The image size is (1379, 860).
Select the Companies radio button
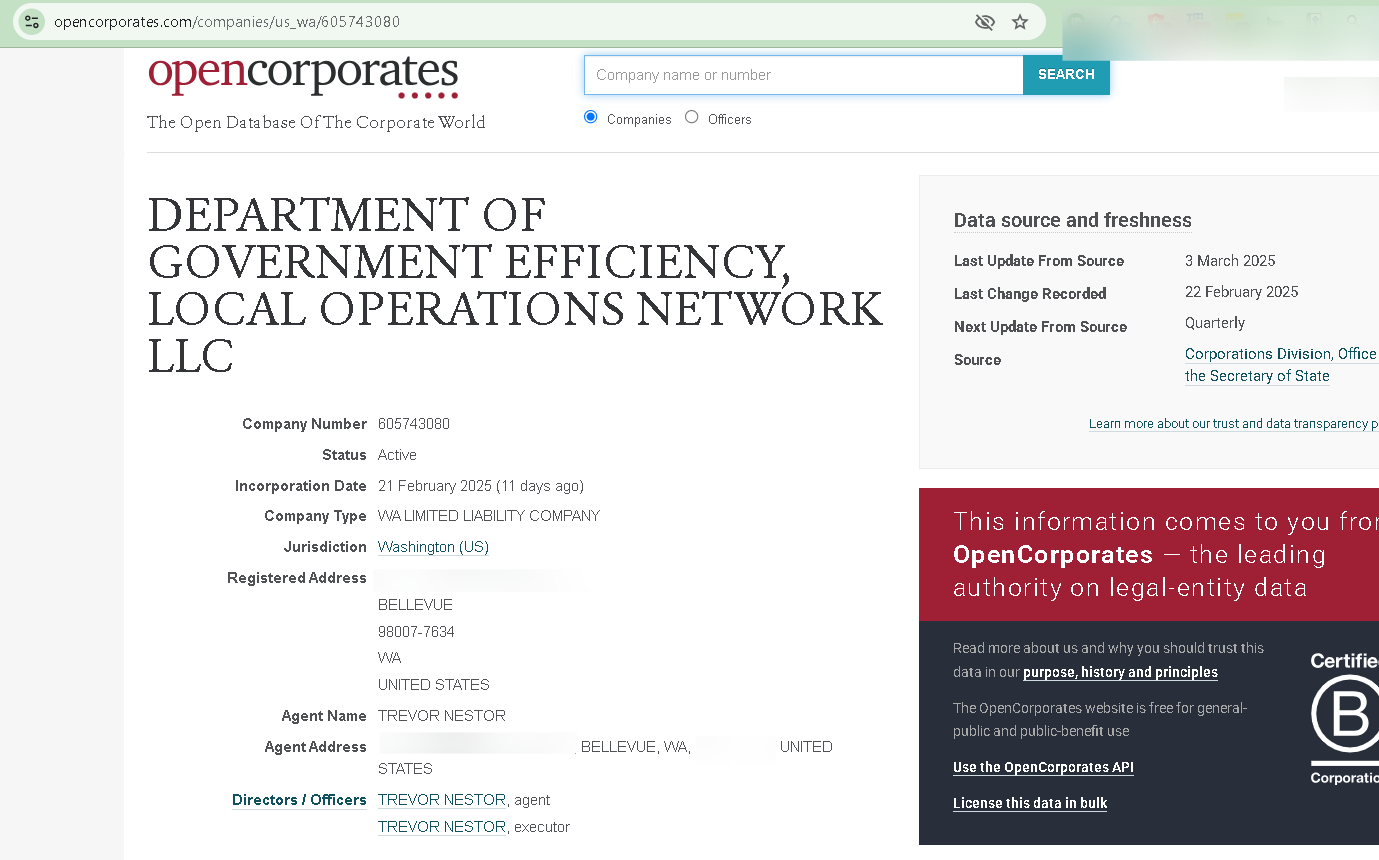pos(591,117)
